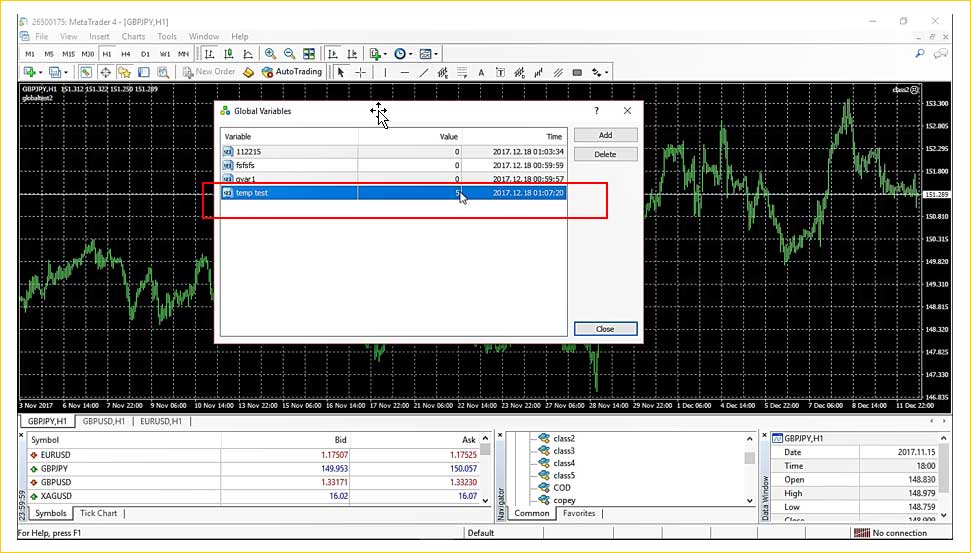The height and width of the screenshot is (553, 971).
Task: Open the Arrows objects dropdown
Action: (x=599, y=72)
